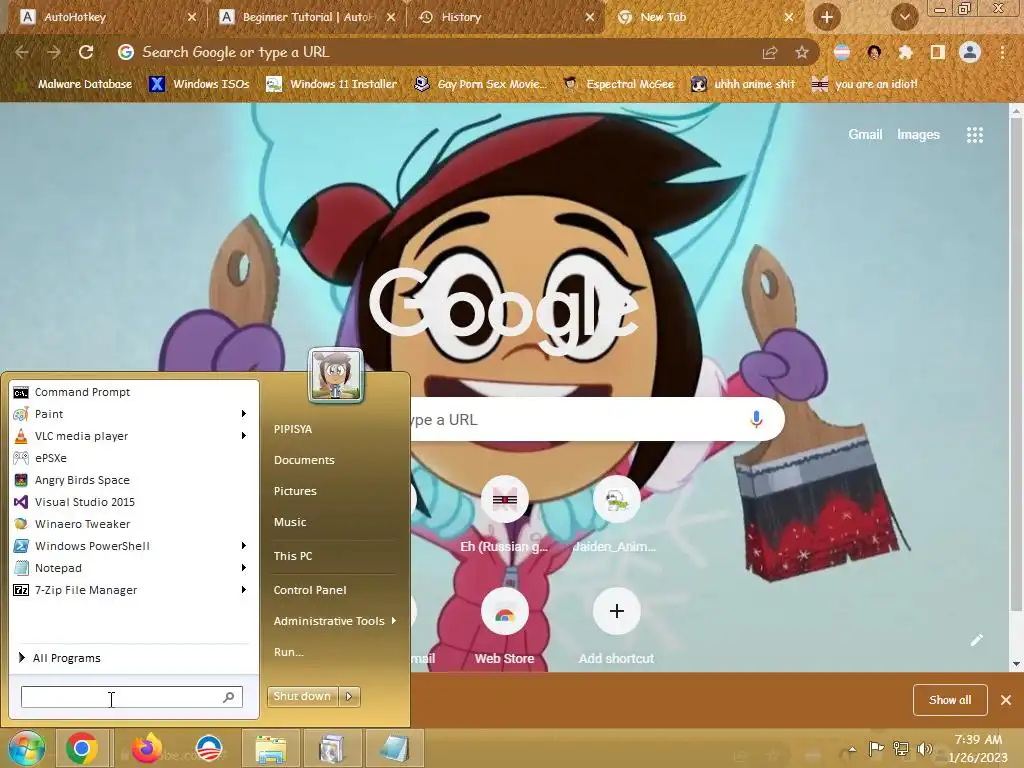Close the downloads bar
Image resolution: width=1024 pixels, height=768 pixels.
coord(1006,700)
